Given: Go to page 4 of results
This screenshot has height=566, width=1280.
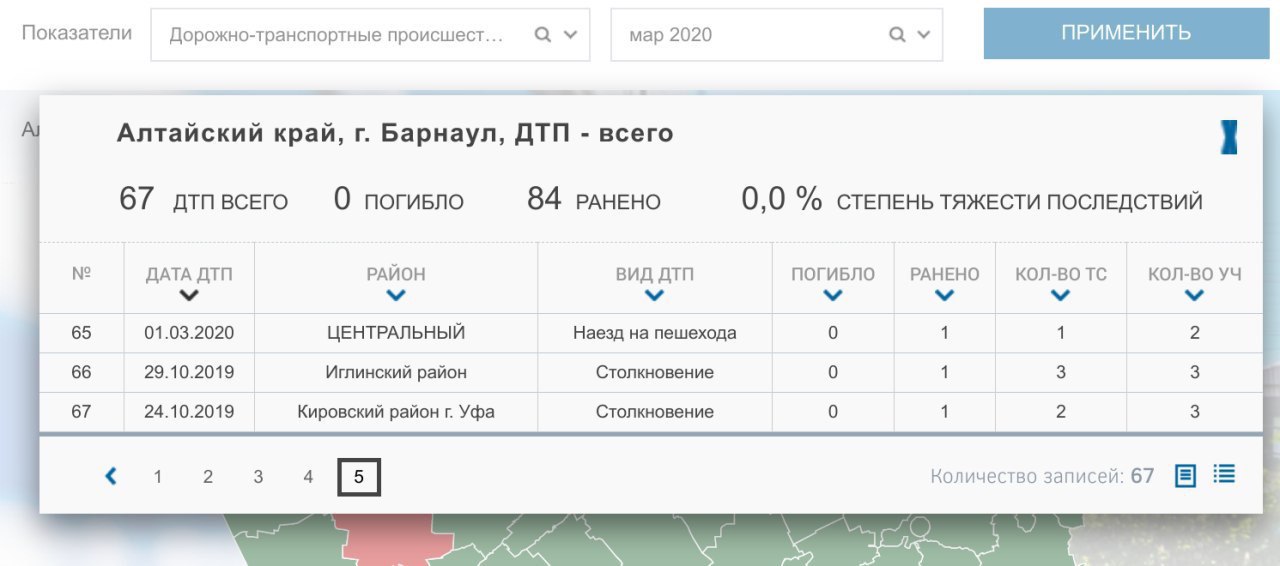Looking at the screenshot, I should coord(308,478).
